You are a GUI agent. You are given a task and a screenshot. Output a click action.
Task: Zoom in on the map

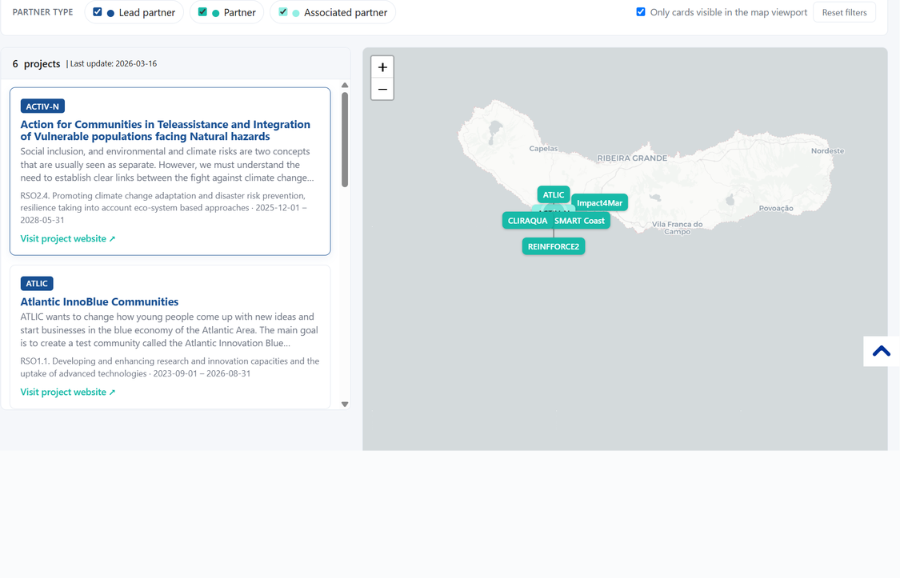(x=382, y=67)
